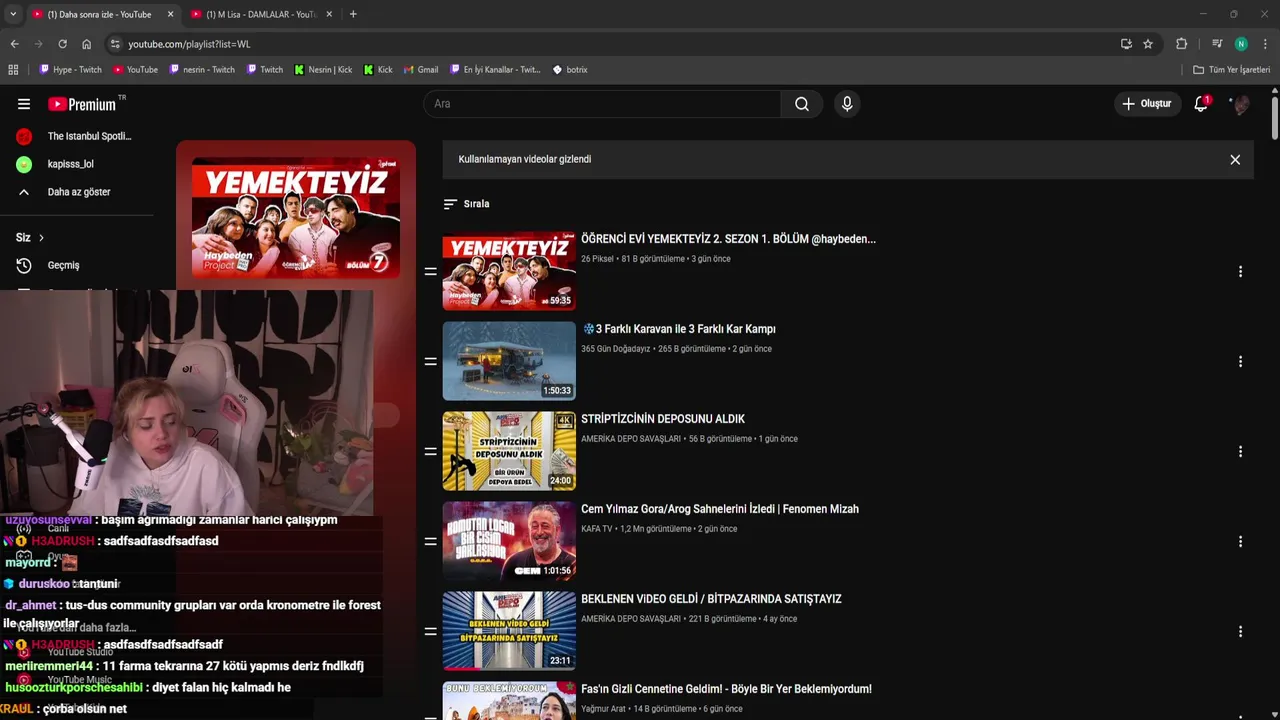
Task: Go to browser home page
Action: pyautogui.click(x=86, y=44)
